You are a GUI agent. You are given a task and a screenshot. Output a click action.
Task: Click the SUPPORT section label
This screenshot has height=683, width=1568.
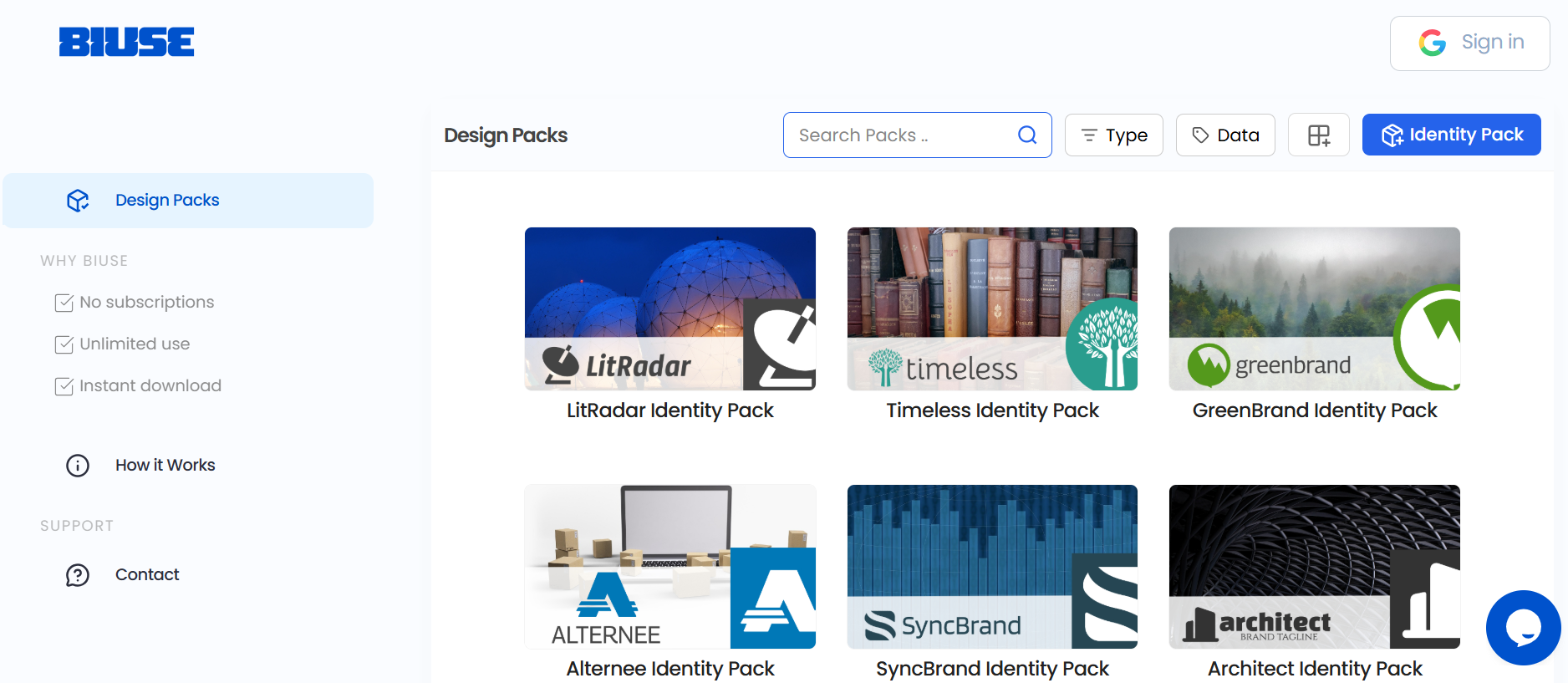[x=77, y=526]
